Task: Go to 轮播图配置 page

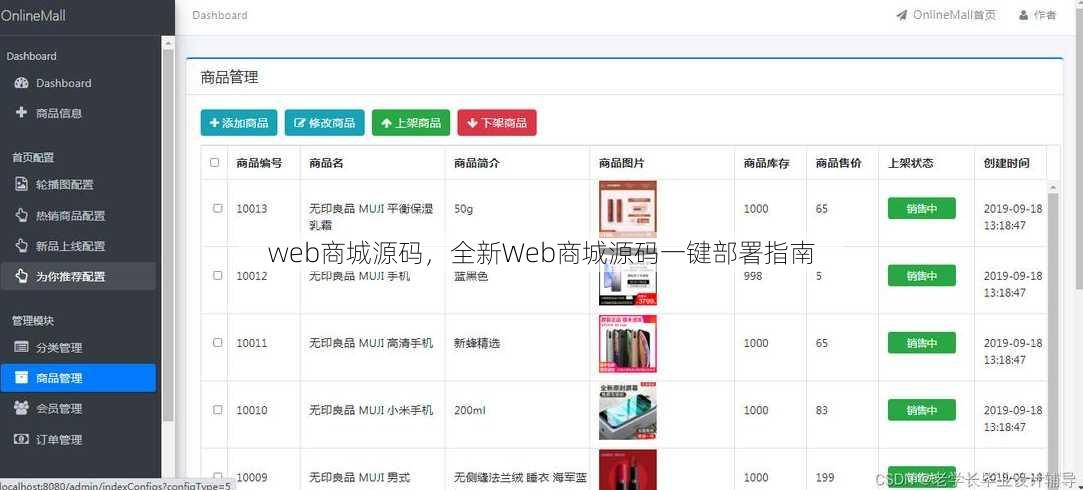Action: coord(78,185)
